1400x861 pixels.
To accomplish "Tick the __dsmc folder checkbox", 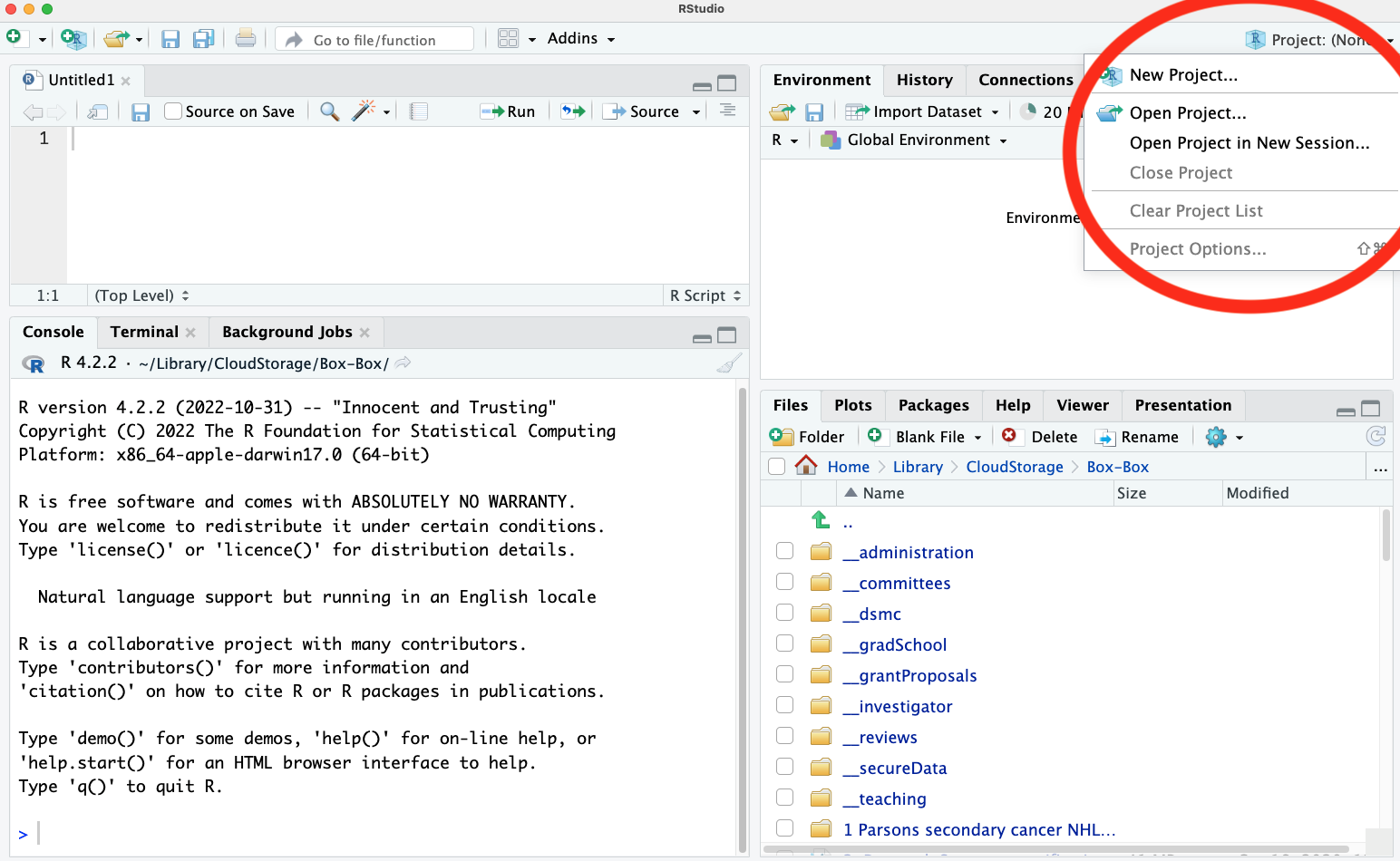I will coord(785,613).
